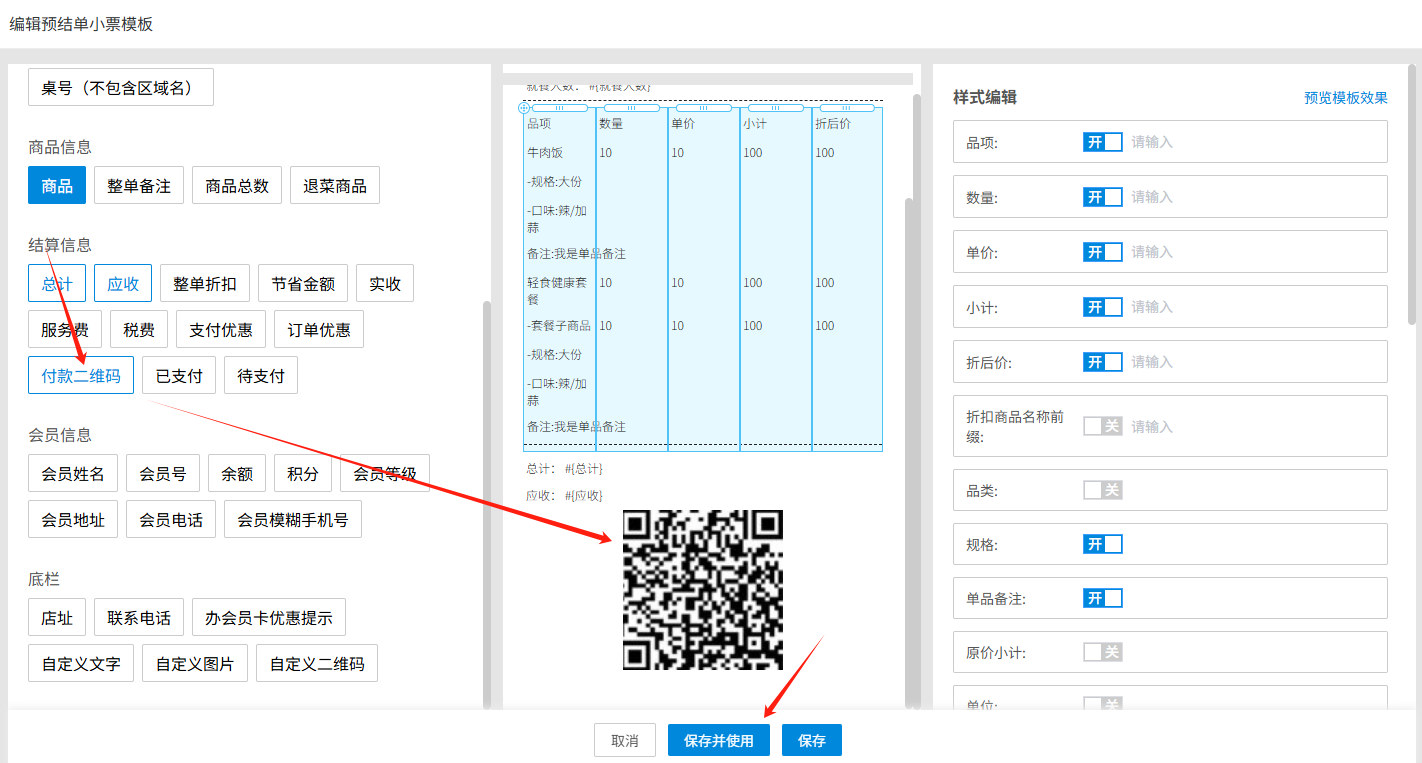Click the table move handle icon in preview

click(x=524, y=107)
